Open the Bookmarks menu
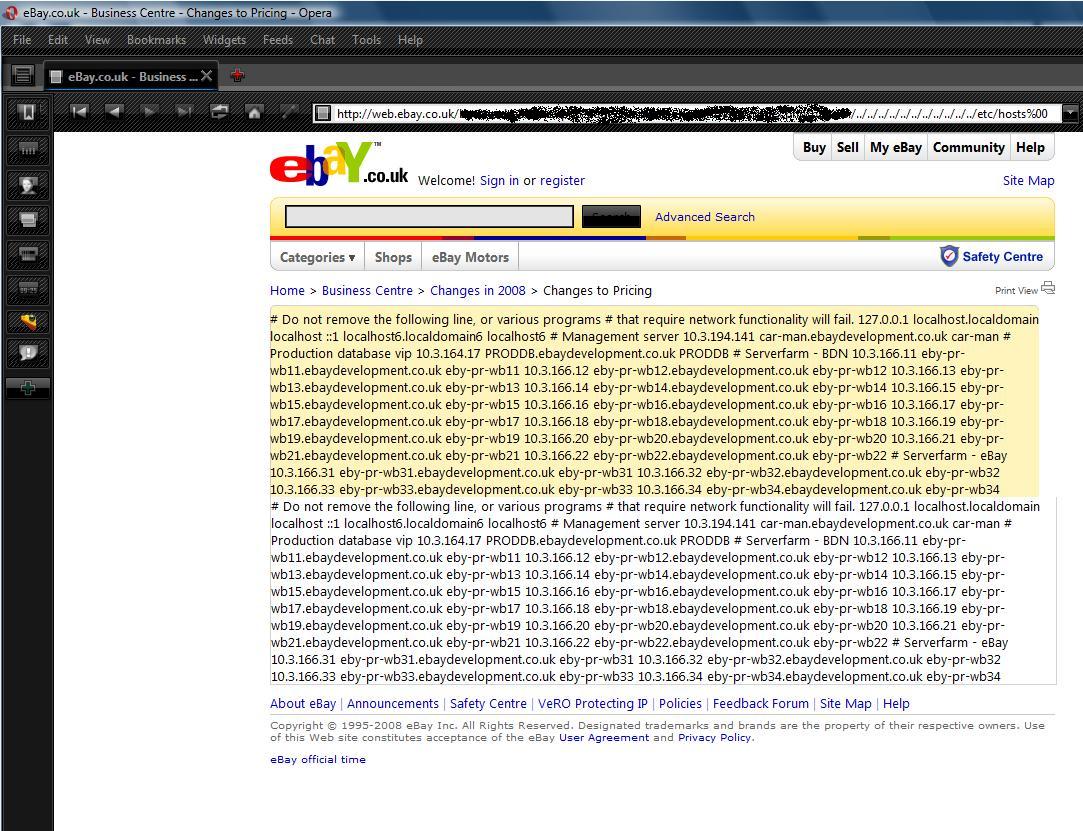Viewport: 1083px width, 831px height. 156,40
